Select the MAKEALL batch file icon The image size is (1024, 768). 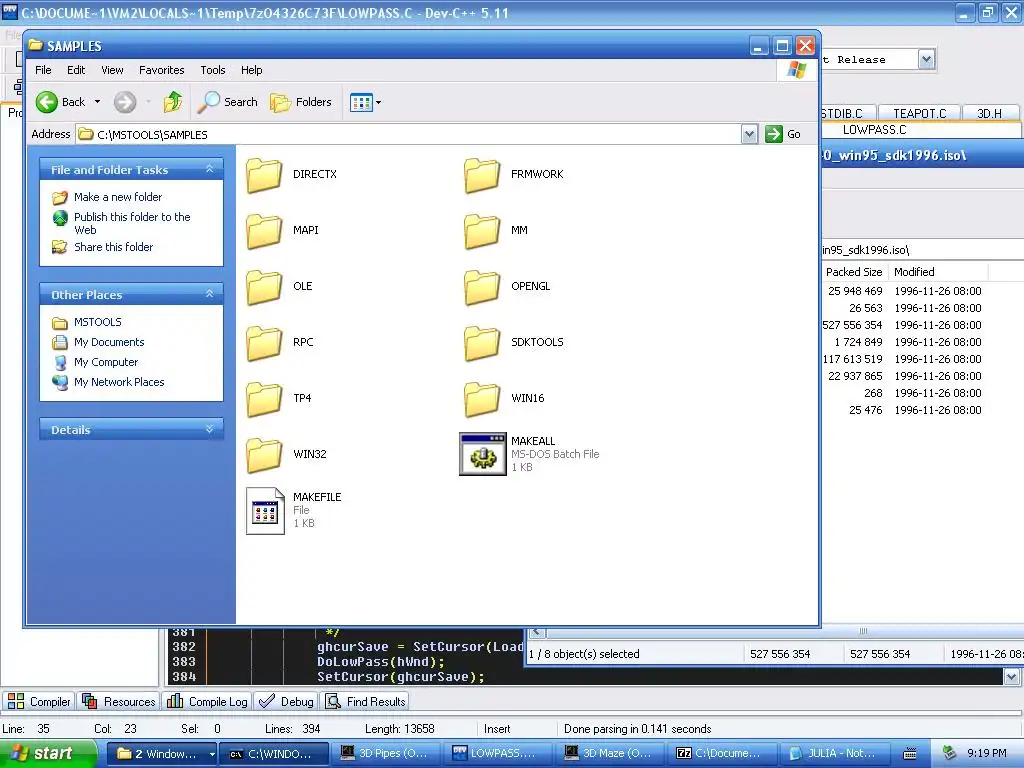(x=483, y=454)
